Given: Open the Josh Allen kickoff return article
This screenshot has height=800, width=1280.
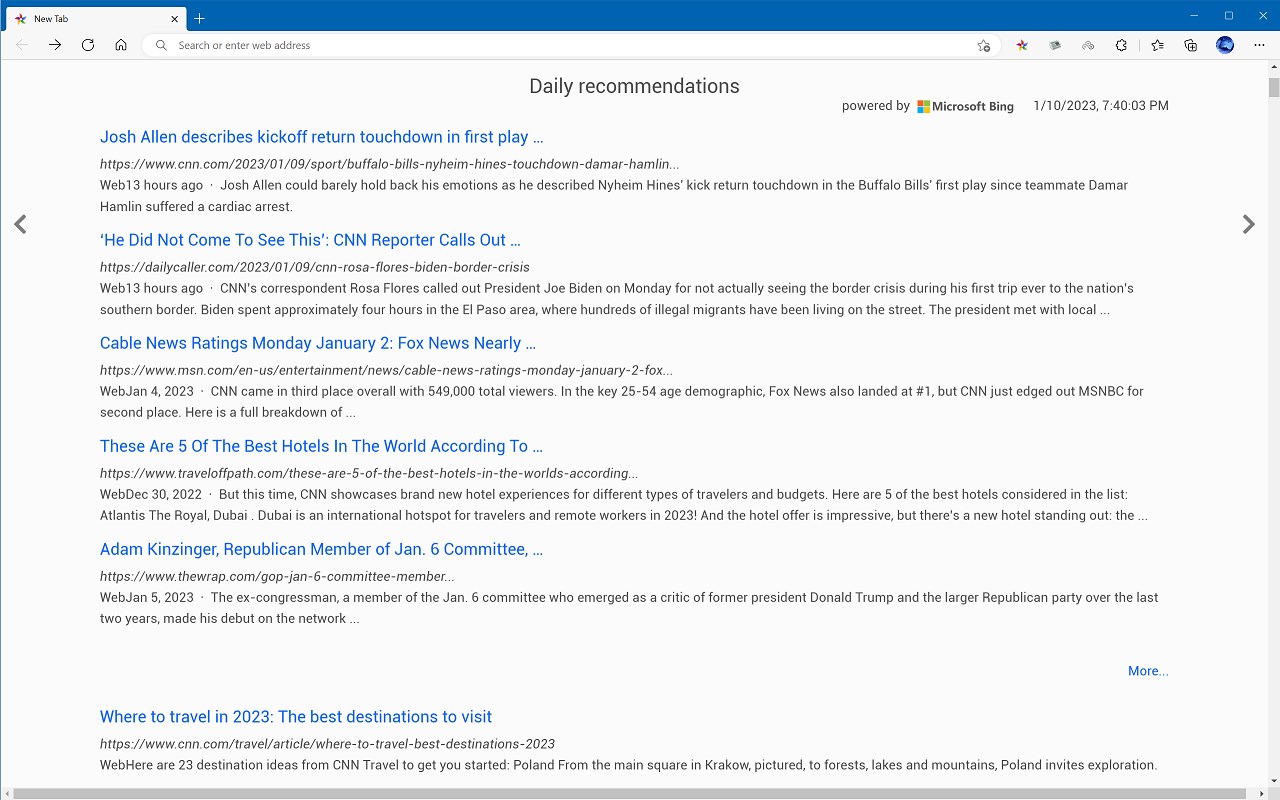Looking at the screenshot, I should click(322, 137).
